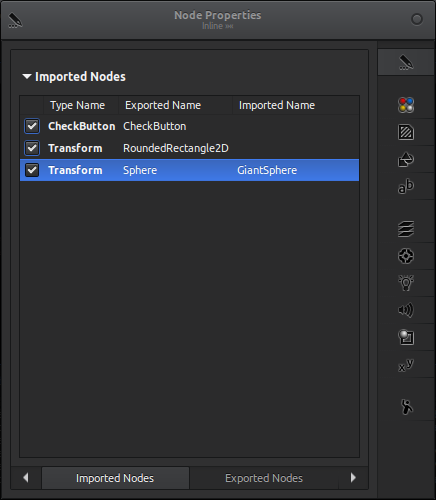Open the Node Properties editor sidebar icon
Viewport: 436px width, 500px height.
(406, 62)
